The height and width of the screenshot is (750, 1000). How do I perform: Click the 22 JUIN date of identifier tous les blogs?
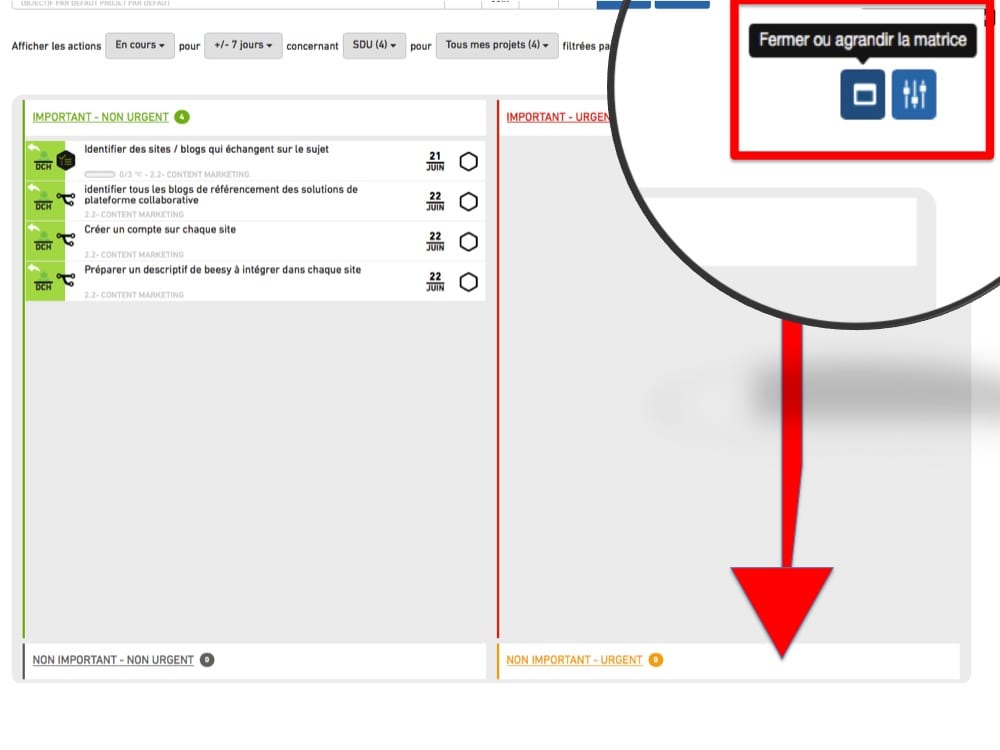tap(435, 202)
